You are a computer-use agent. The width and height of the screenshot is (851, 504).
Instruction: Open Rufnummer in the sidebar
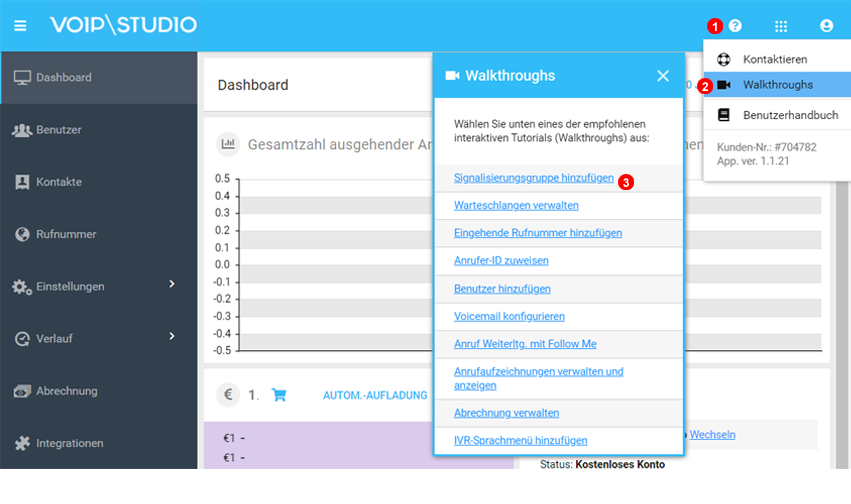[x=66, y=234]
